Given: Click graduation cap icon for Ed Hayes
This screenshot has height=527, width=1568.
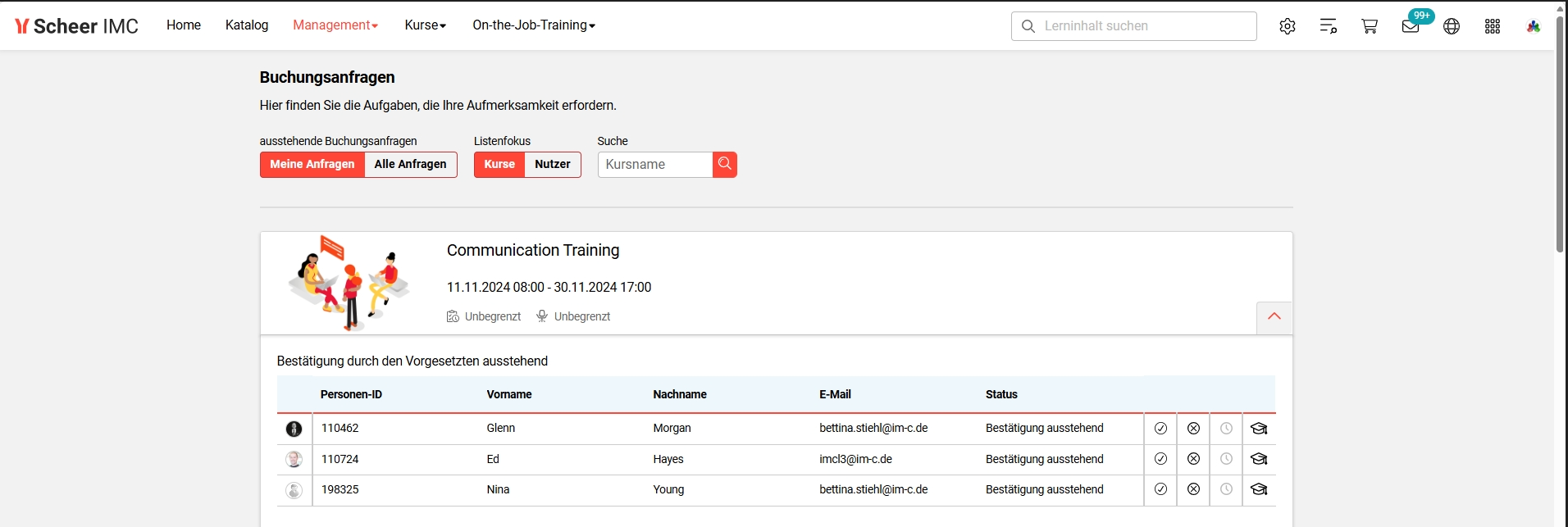Looking at the screenshot, I should (1259, 459).
